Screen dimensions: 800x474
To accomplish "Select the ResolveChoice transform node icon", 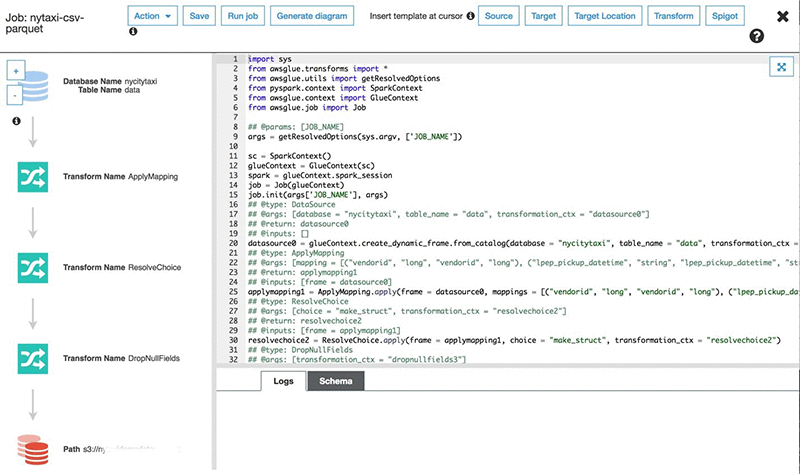I will [33, 268].
